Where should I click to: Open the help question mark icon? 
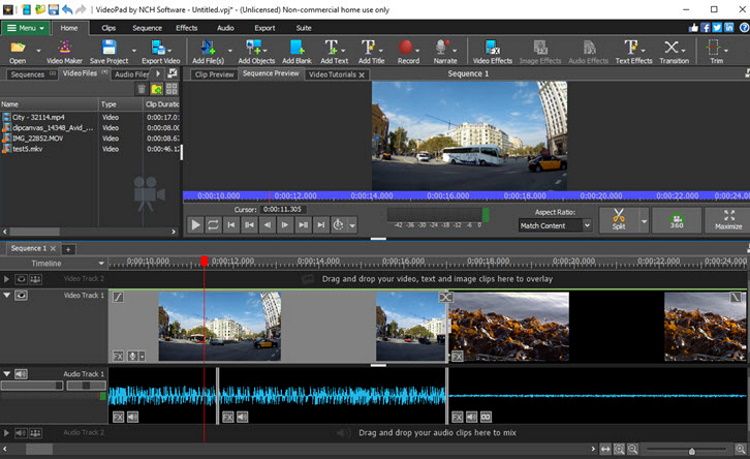click(744, 28)
